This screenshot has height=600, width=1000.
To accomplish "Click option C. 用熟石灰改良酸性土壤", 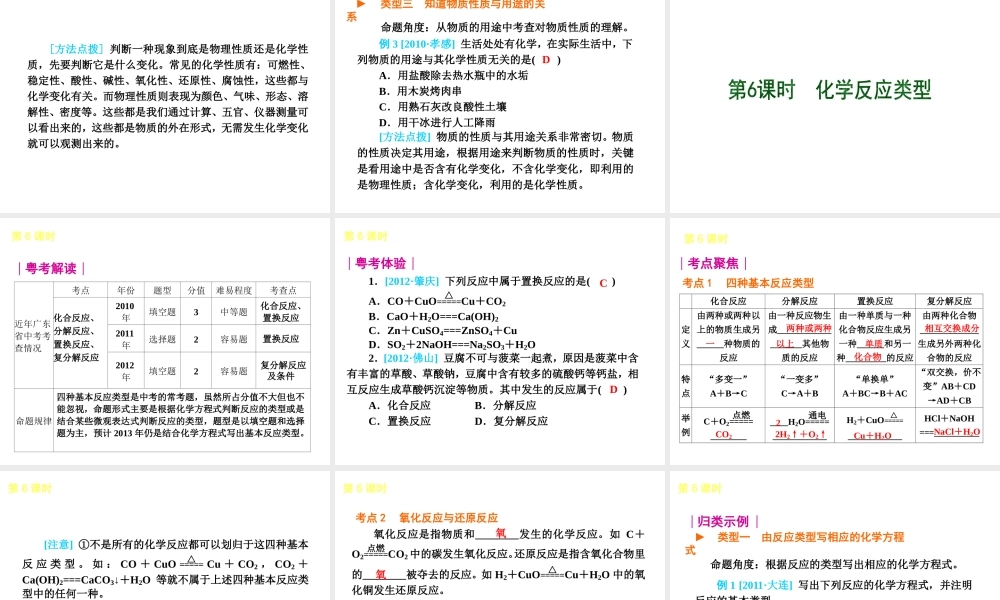I will [x=442, y=106].
